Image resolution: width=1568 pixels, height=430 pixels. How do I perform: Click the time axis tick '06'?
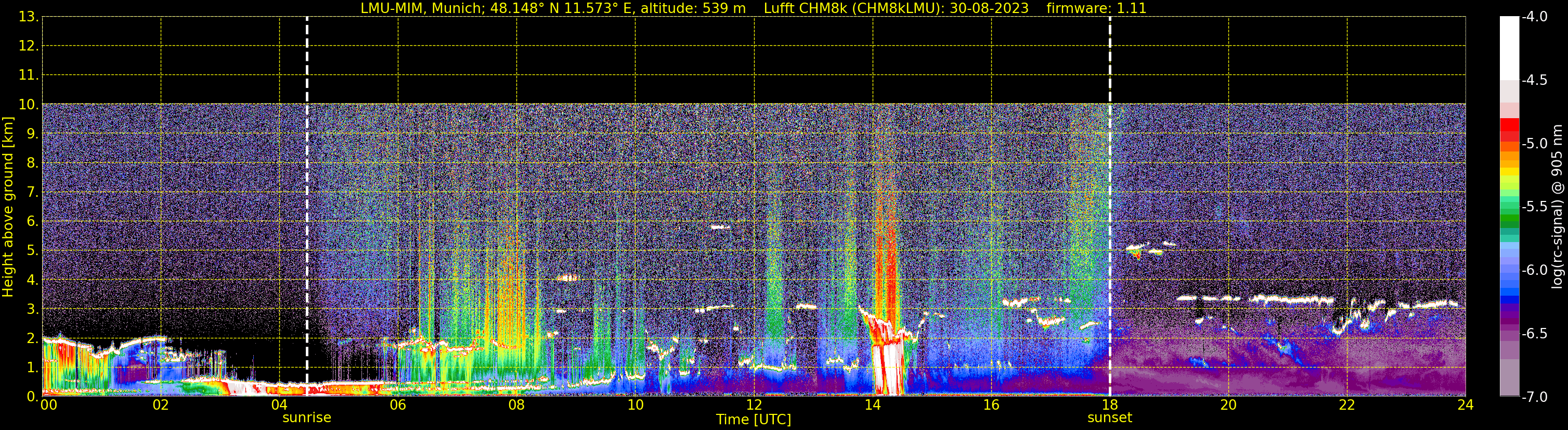[398, 405]
